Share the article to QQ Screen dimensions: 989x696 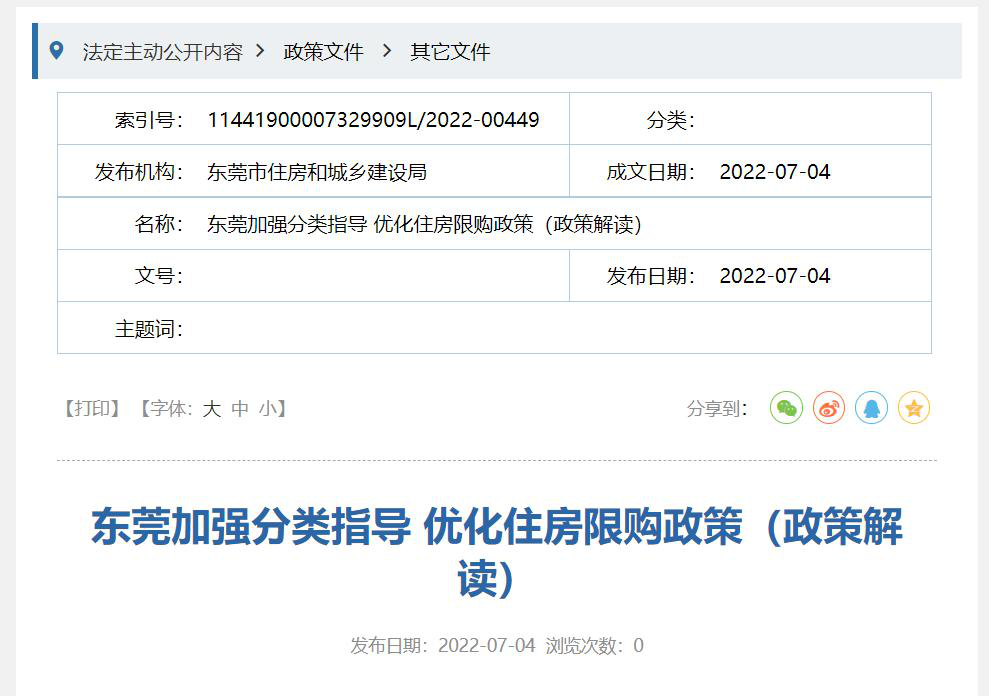click(x=871, y=408)
